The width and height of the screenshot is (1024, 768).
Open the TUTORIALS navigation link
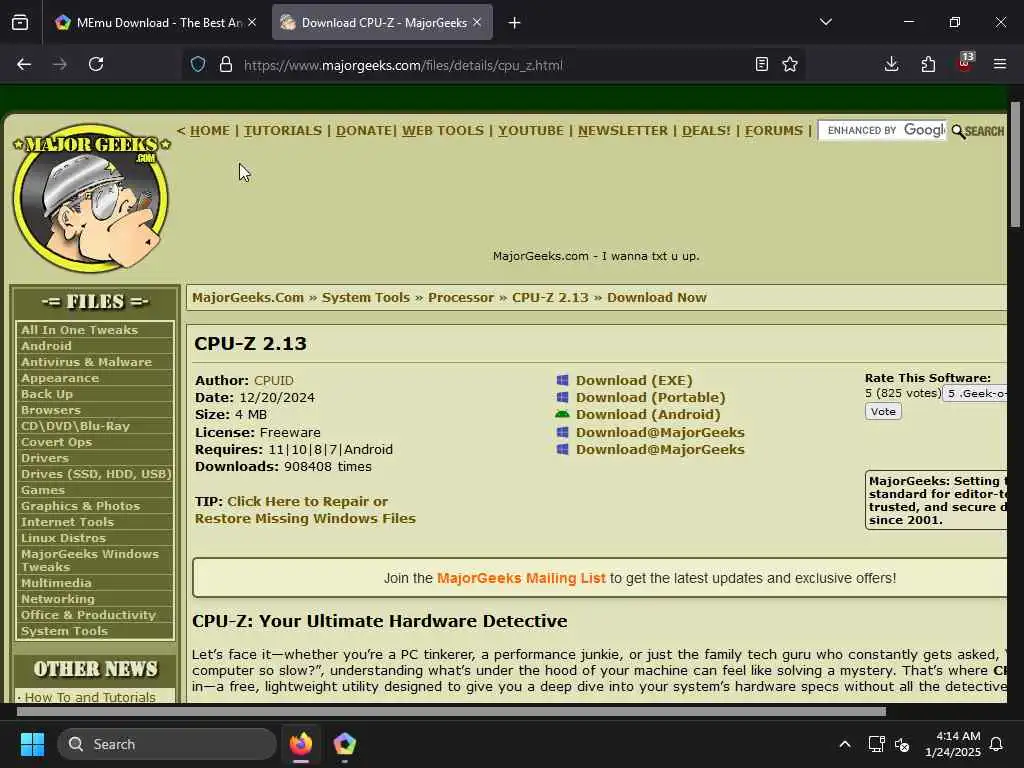(x=283, y=131)
